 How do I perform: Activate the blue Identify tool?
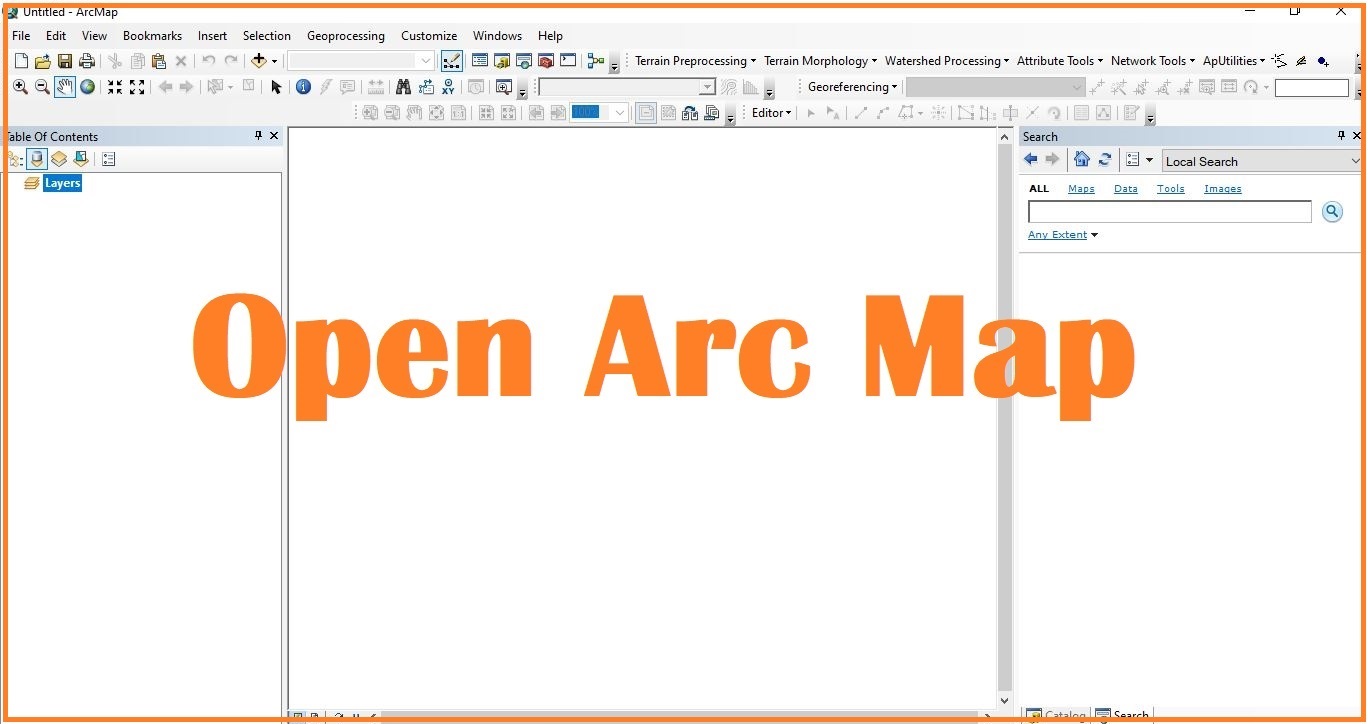(303, 87)
